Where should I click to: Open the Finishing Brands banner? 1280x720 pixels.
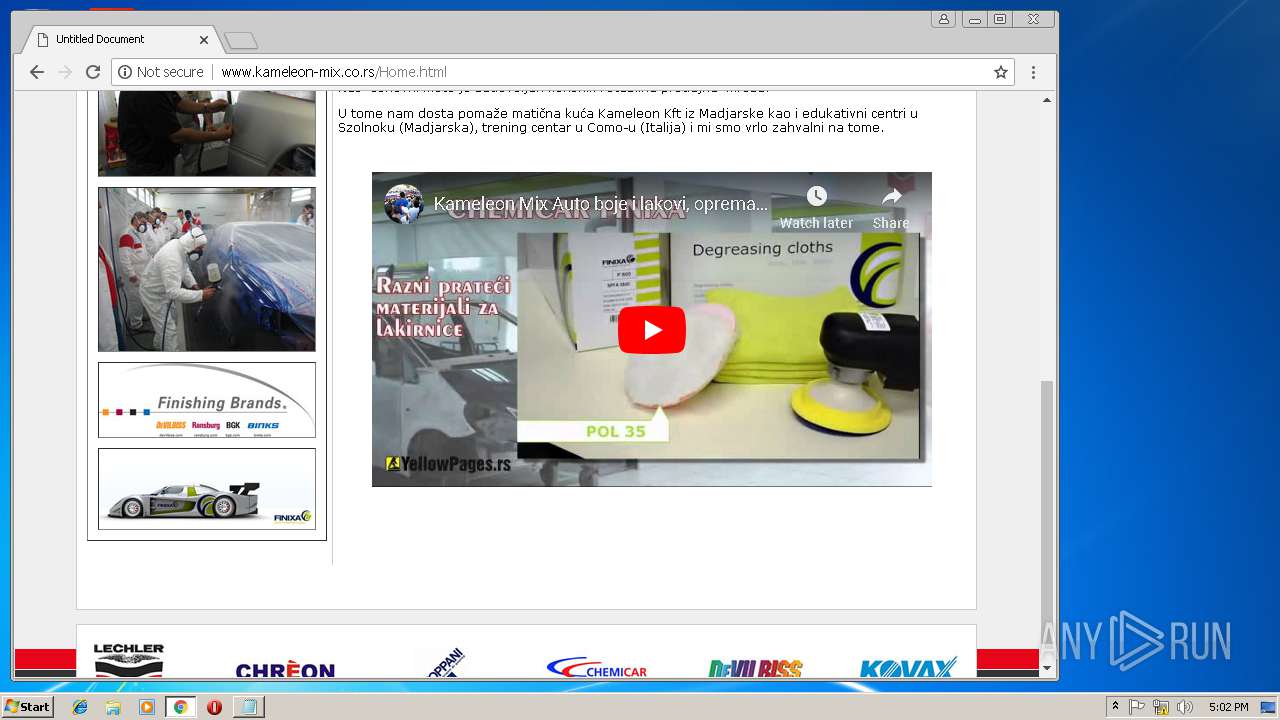coord(207,400)
